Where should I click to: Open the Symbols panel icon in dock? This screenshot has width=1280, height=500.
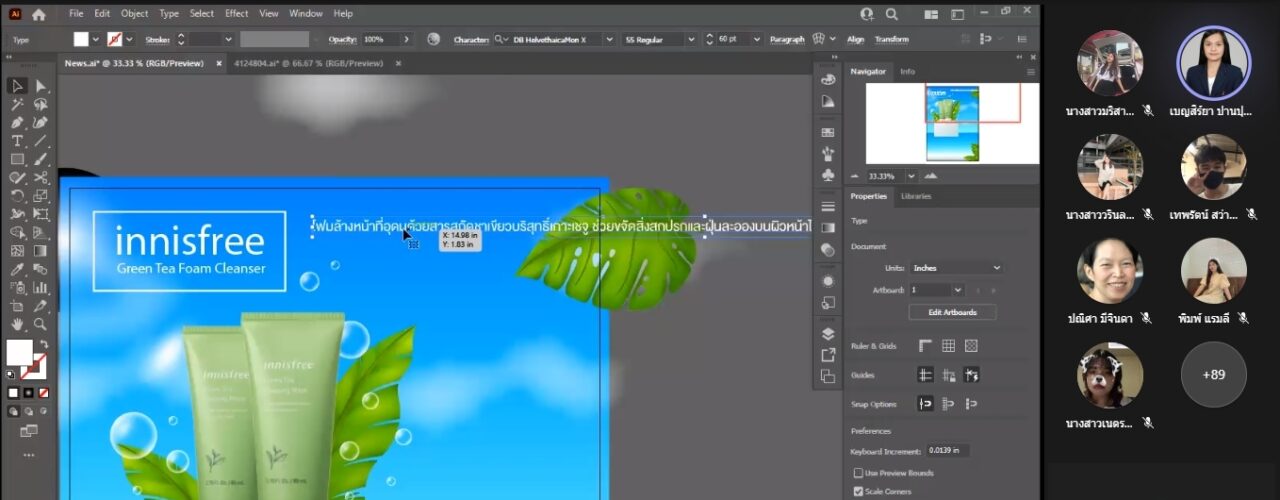[828, 175]
